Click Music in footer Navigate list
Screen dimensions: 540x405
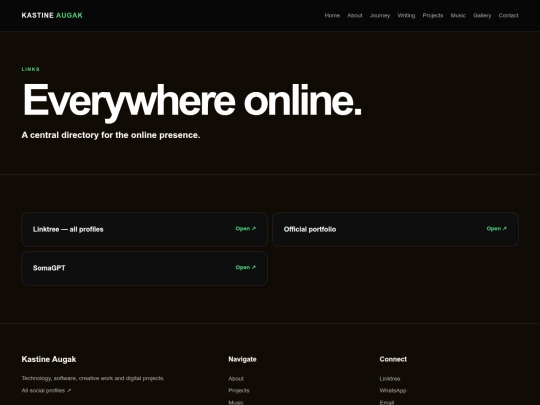click(236, 402)
